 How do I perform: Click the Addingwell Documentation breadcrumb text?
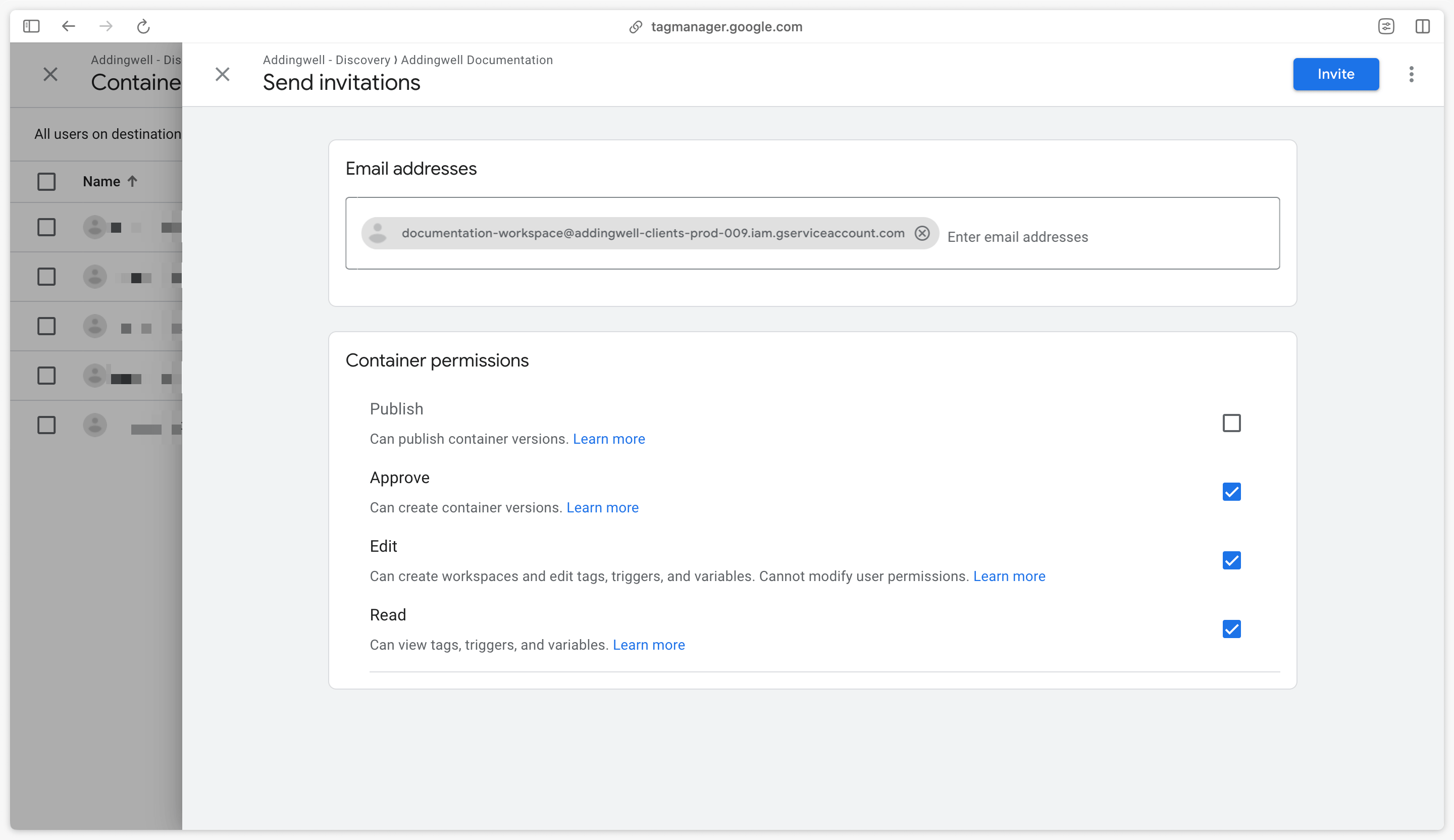(x=477, y=60)
